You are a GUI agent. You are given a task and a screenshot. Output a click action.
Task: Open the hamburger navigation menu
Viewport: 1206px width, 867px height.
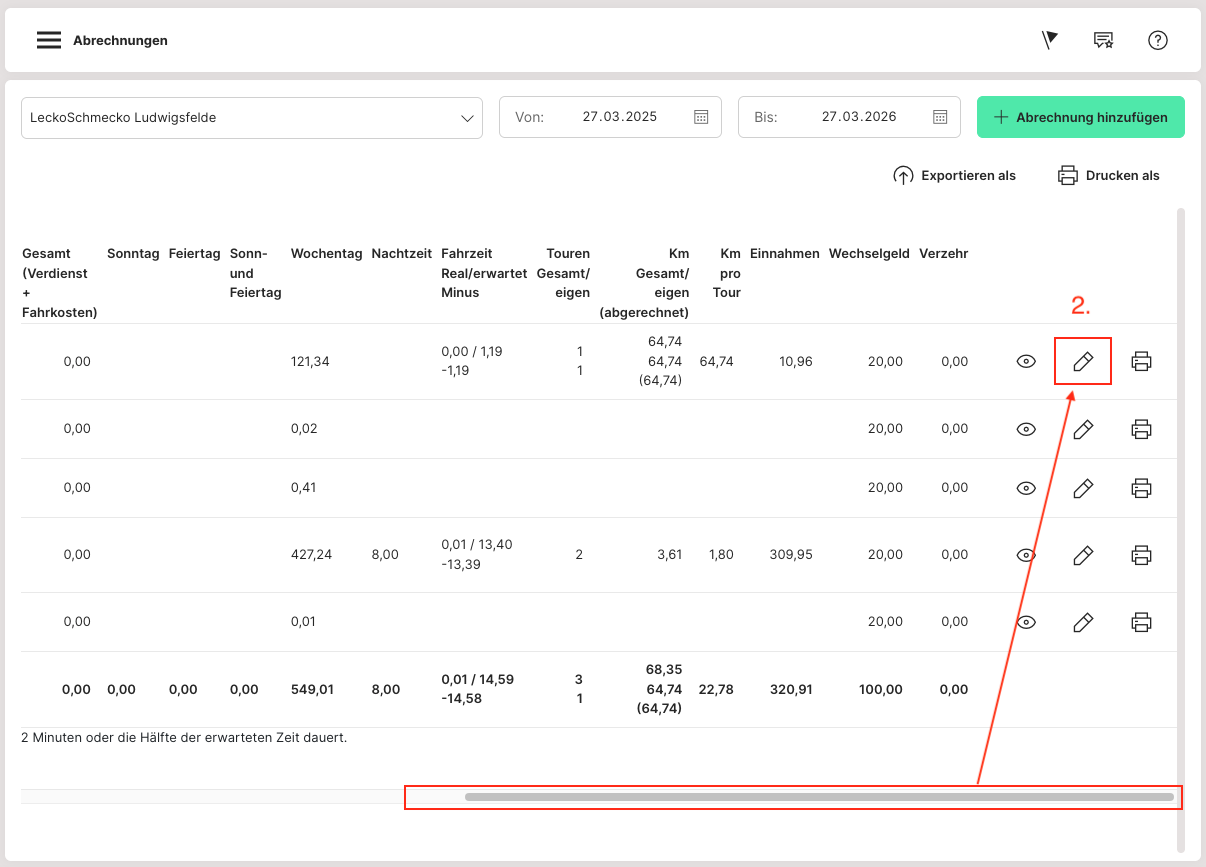coord(49,41)
